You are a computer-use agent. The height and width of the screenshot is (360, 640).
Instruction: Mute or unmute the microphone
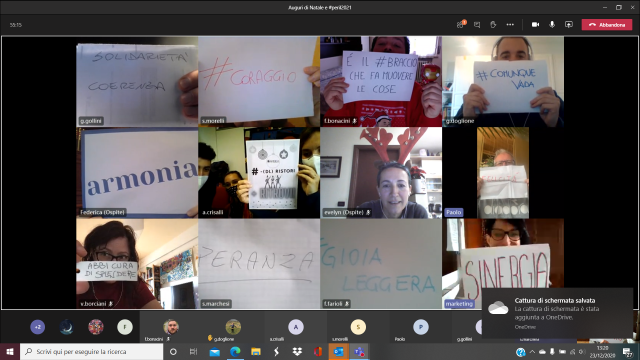tap(552, 24)
